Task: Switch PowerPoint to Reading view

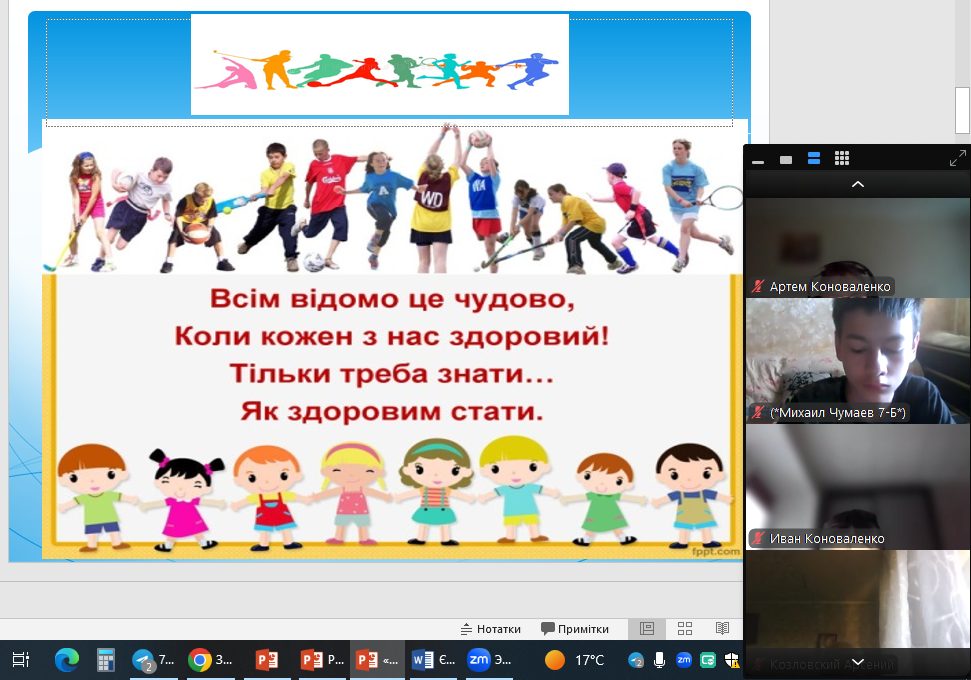Action: tap(722, 629)
